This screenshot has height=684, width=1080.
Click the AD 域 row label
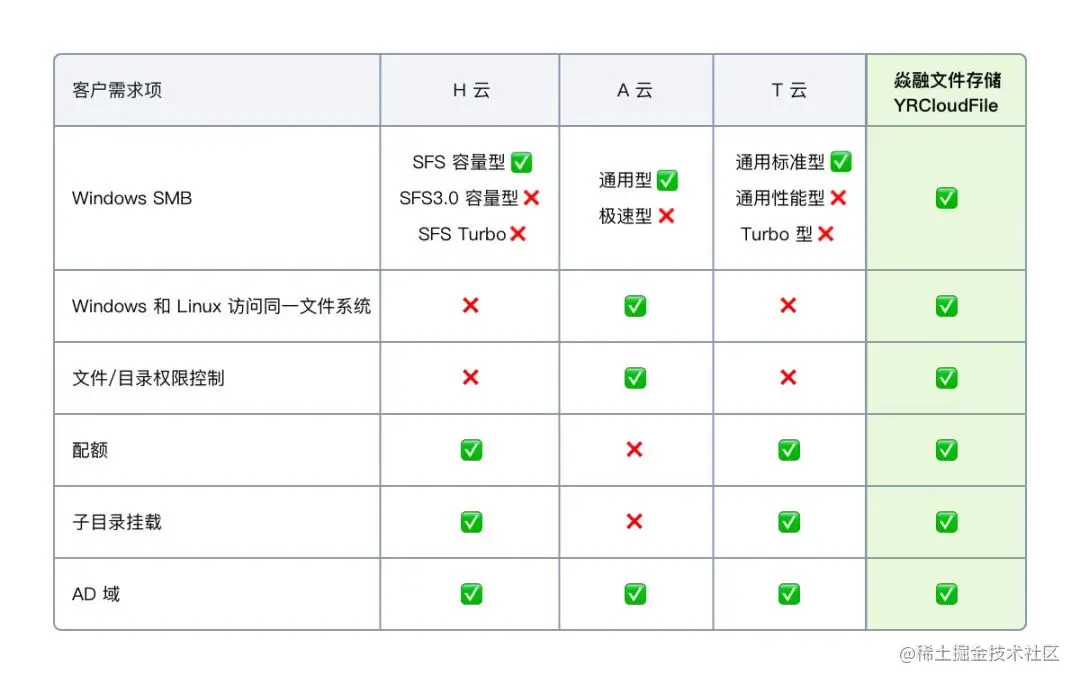pyautogui.click(x=96, y=594)
